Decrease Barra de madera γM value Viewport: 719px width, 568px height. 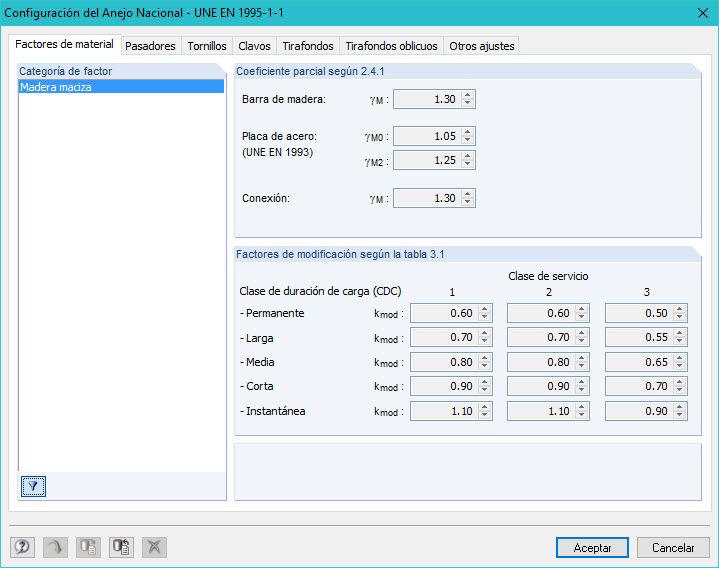pos(467,103)
